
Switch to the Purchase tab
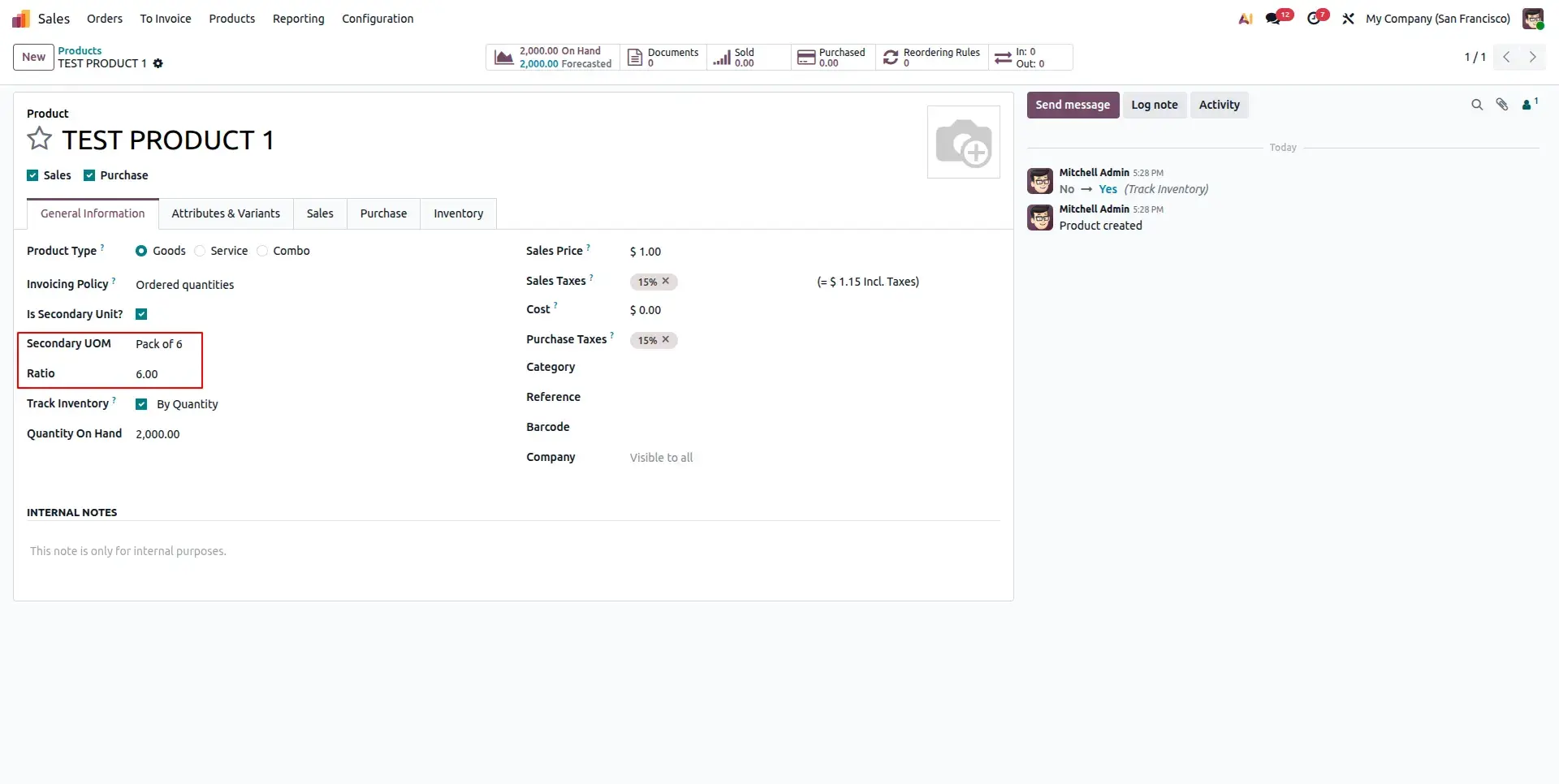[383, 213]
